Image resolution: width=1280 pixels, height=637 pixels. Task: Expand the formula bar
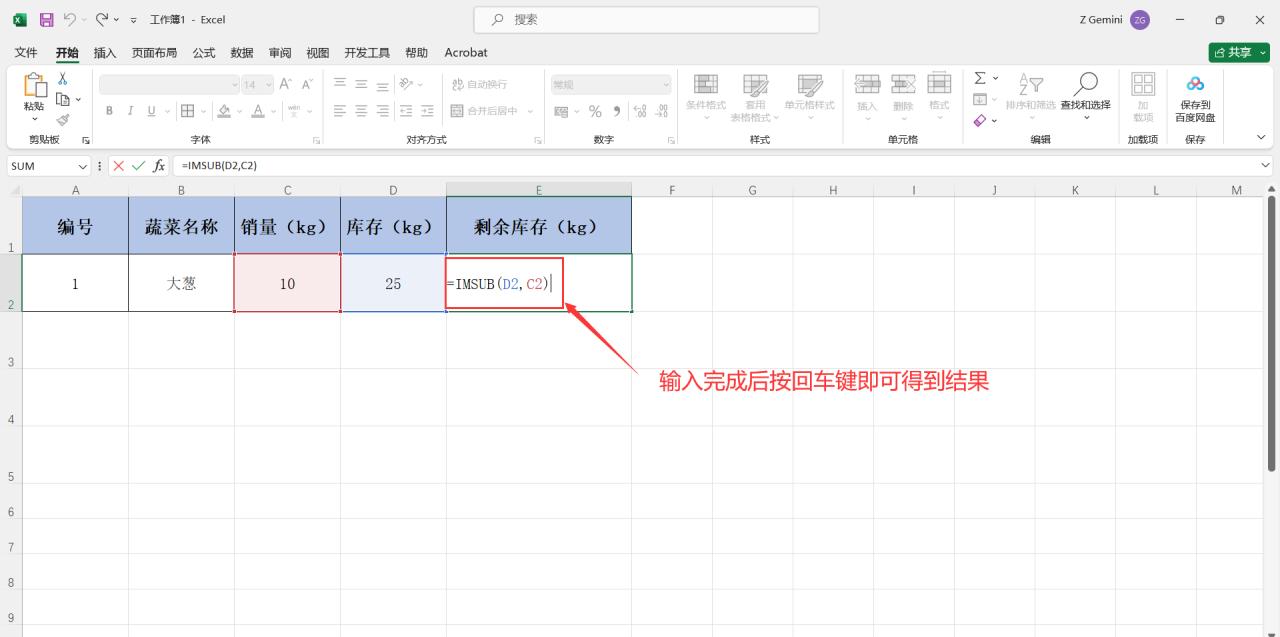coord(1266,166)
